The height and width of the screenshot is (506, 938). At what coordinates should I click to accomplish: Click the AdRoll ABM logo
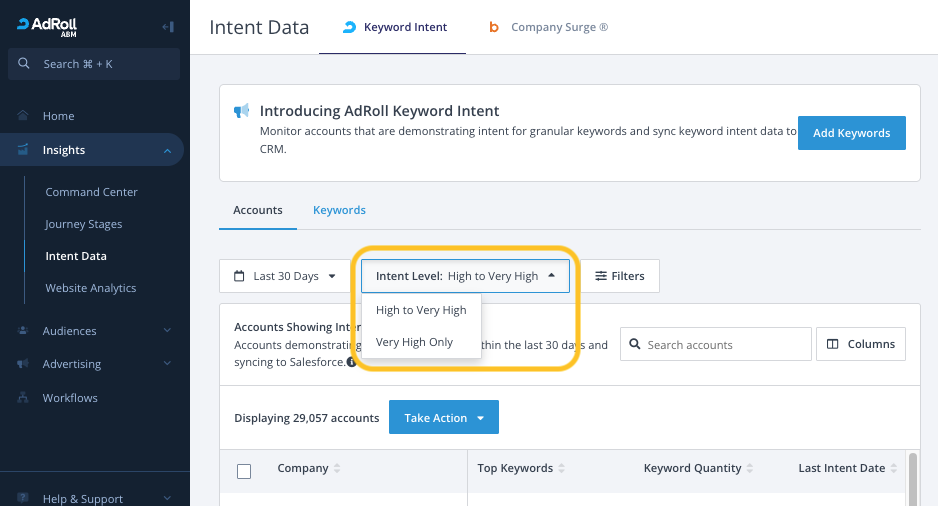tap(48, 26)
